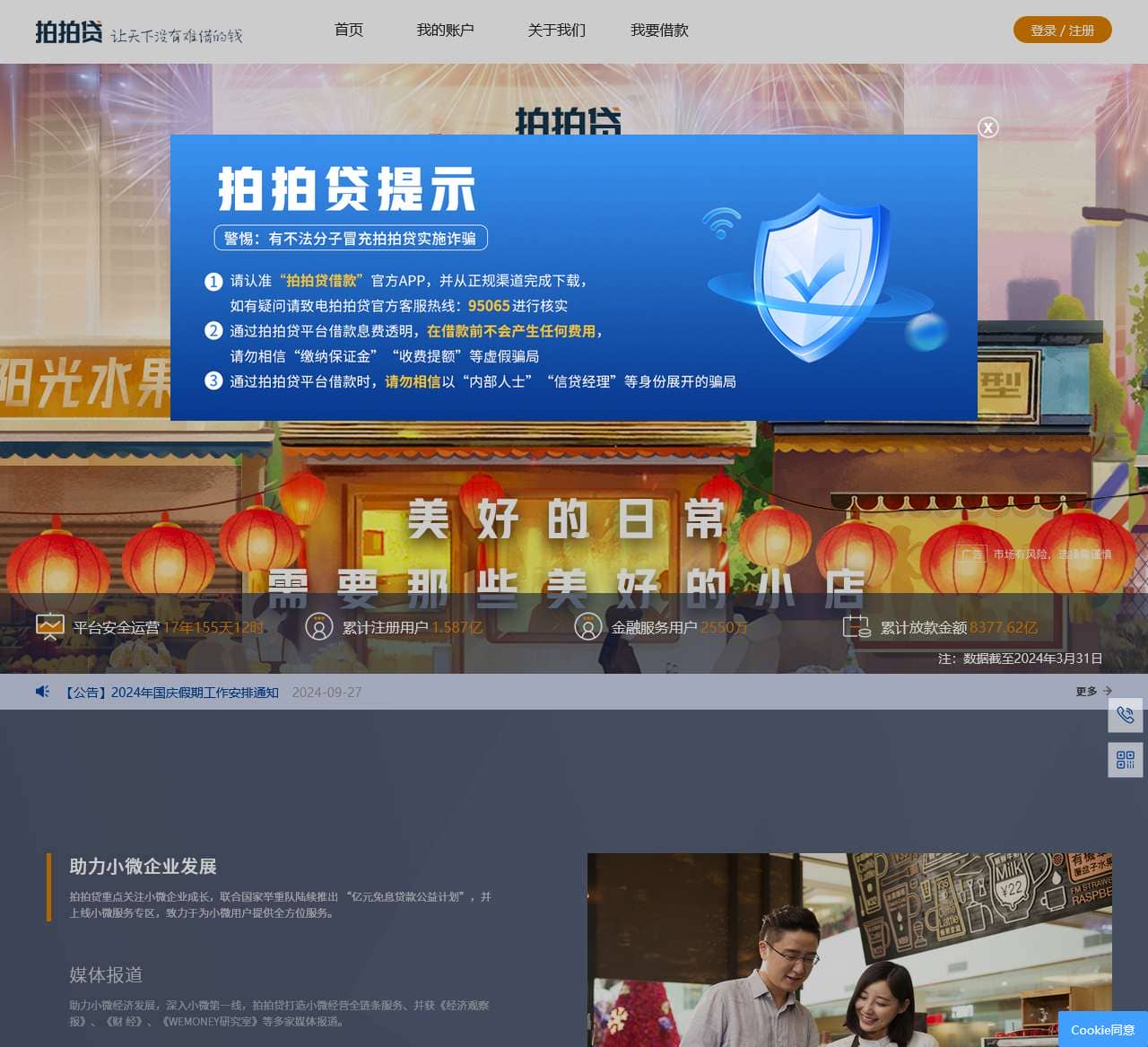The width and height of the screenshot is (1148, 1047).
Task: Click the 17年155天12时 uptime value
Action: click(213, 627)
